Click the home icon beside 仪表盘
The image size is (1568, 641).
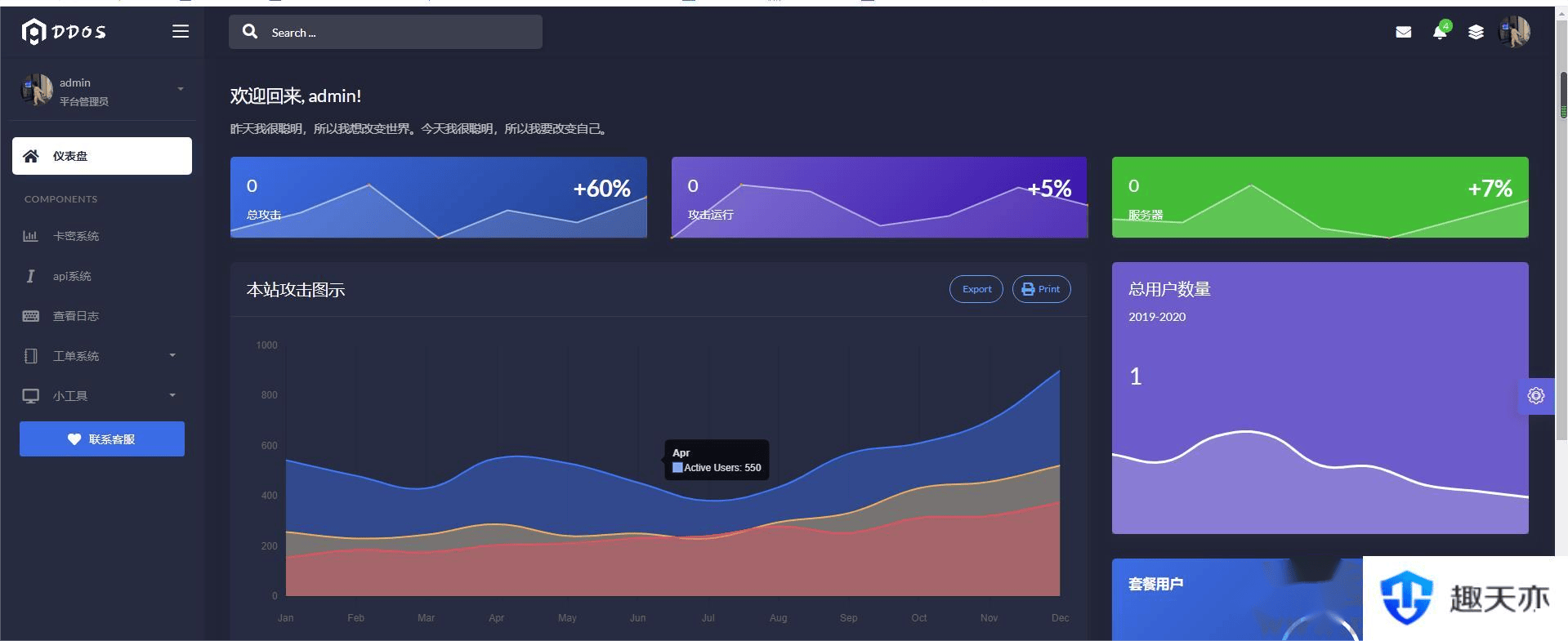[31, 156]
